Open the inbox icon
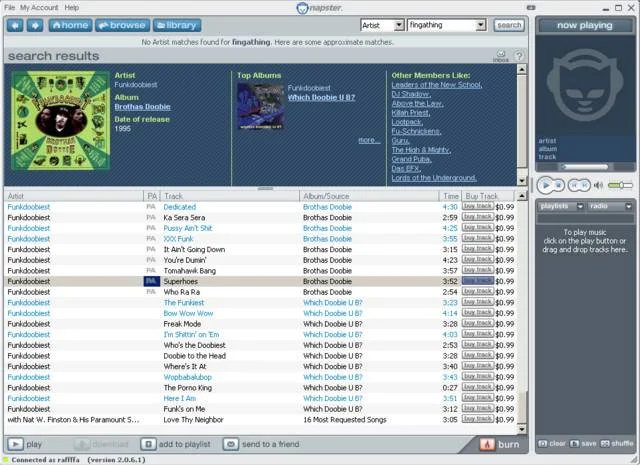Image resolution: width=640 pixels, height=465 pixels. [501, 56]
